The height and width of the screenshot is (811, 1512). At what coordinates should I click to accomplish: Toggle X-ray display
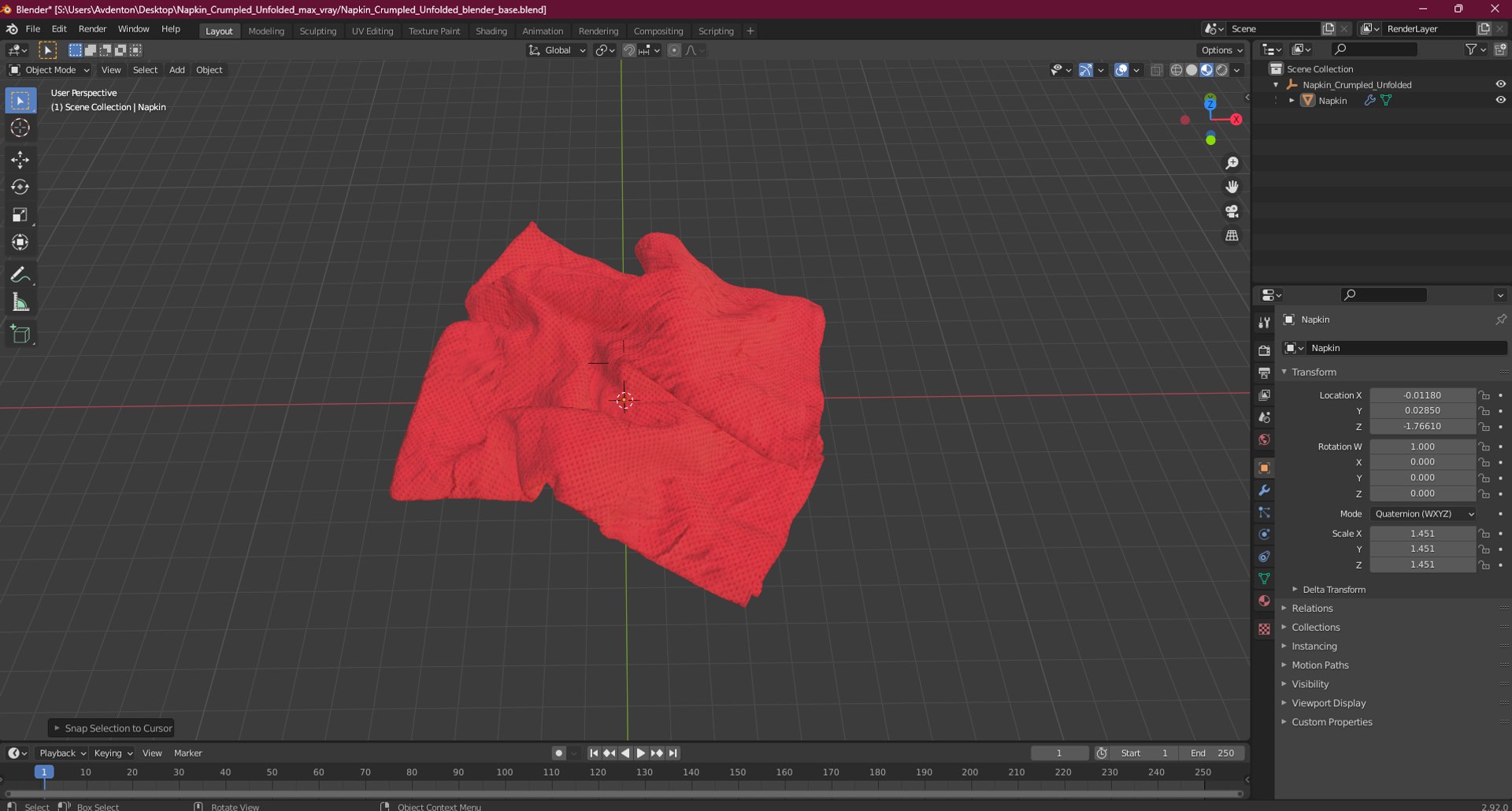(x=1156, y=70)
